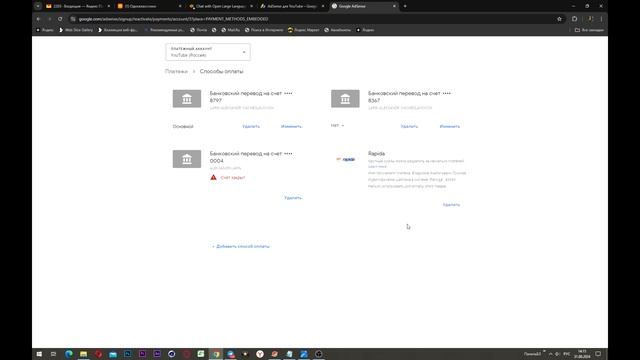Open the Windows Start menu
The image size is (640, 360).
tap(39, 354)
